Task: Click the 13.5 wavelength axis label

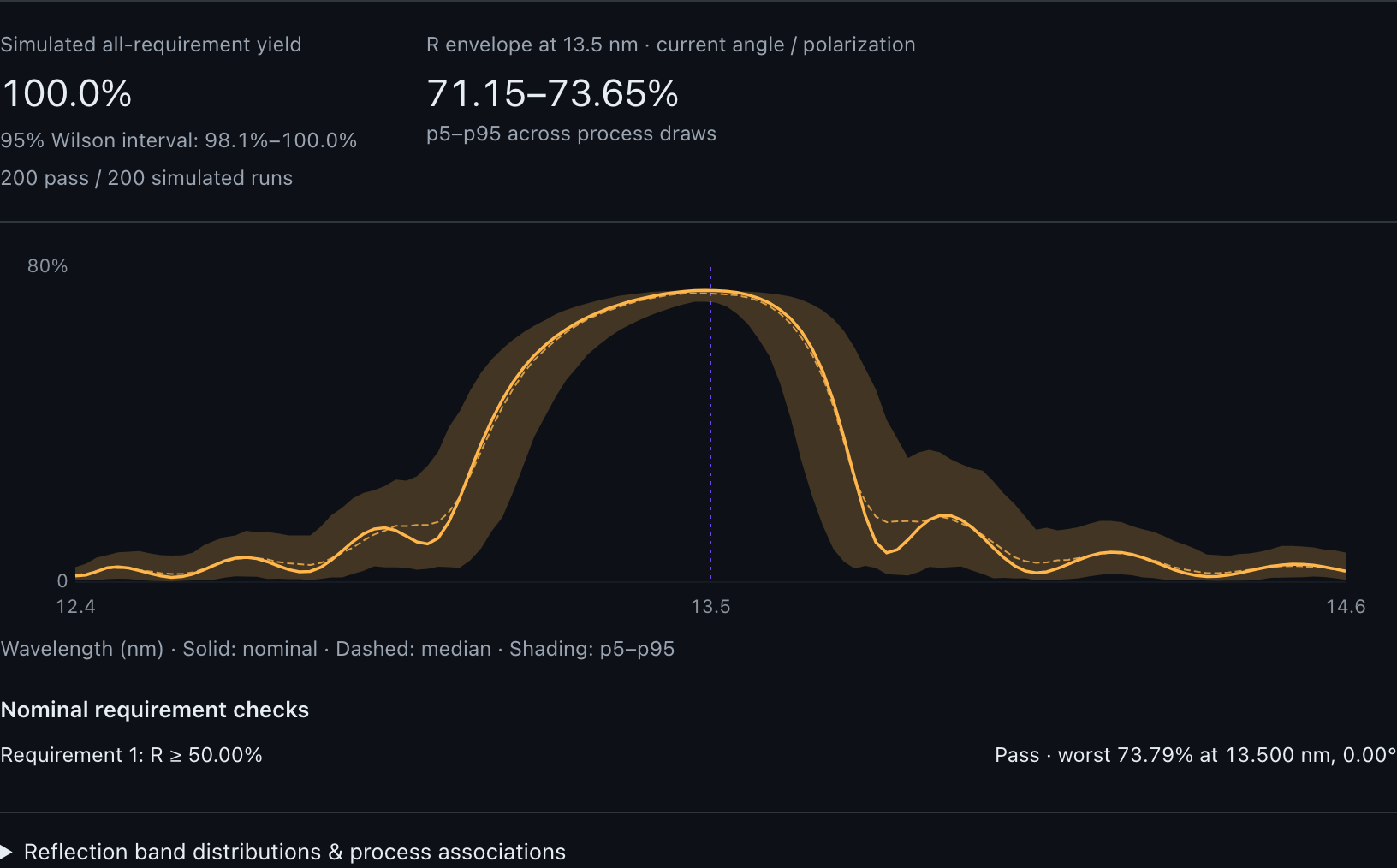Action: 710,607
